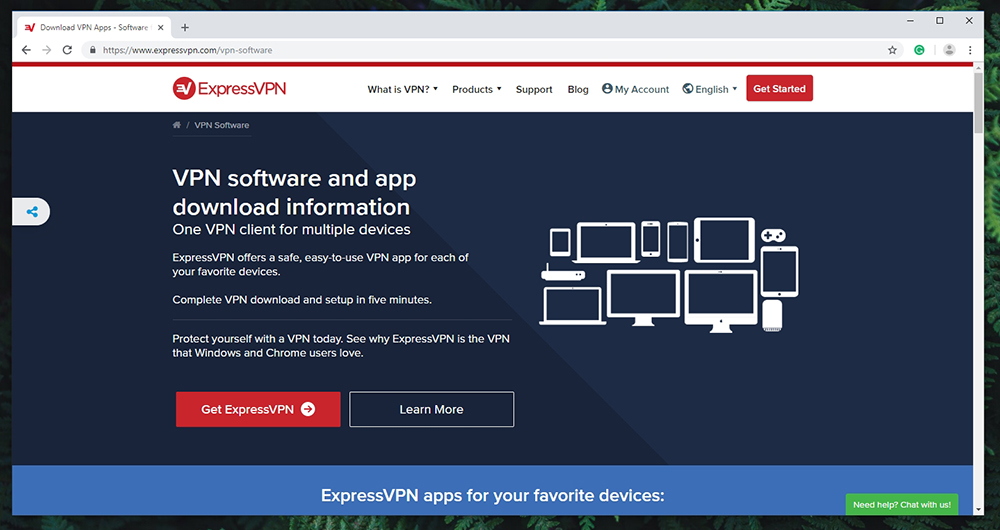Reload the page with refresh icon

pos(67,50)
